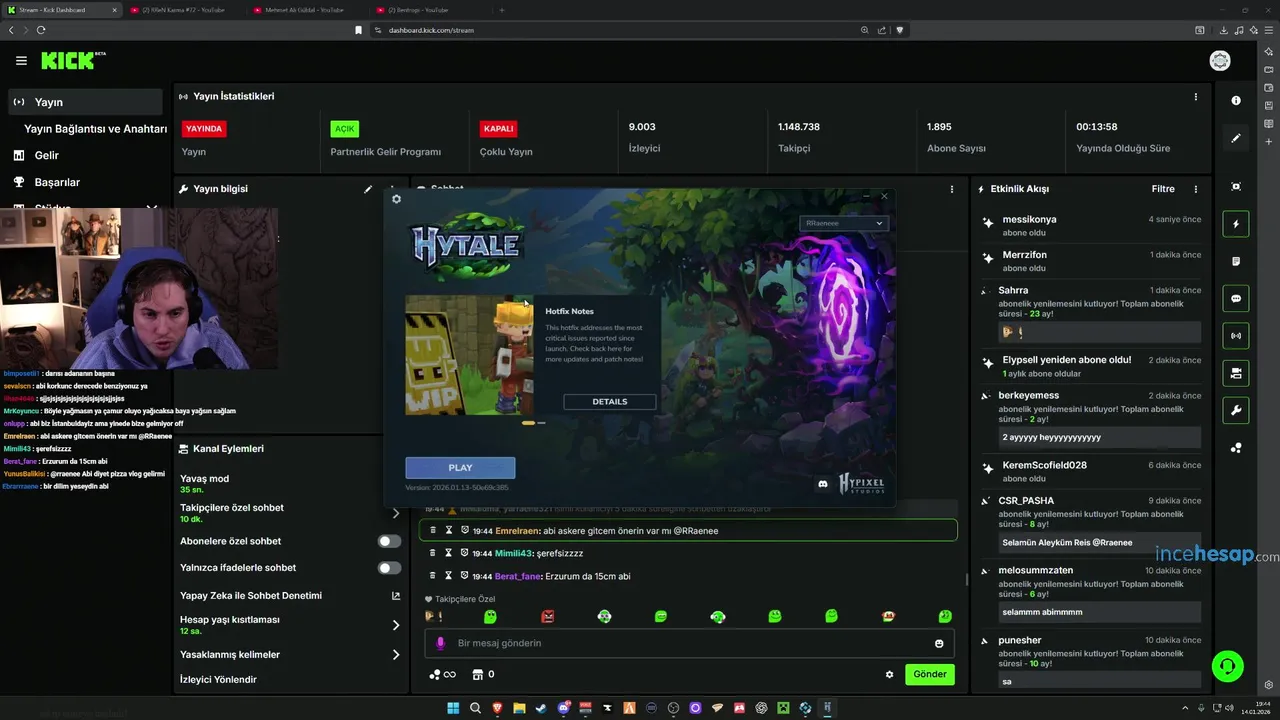The image size is (1280, 720).
Task: Open Windows Start menu
Action: coord(453,708)
